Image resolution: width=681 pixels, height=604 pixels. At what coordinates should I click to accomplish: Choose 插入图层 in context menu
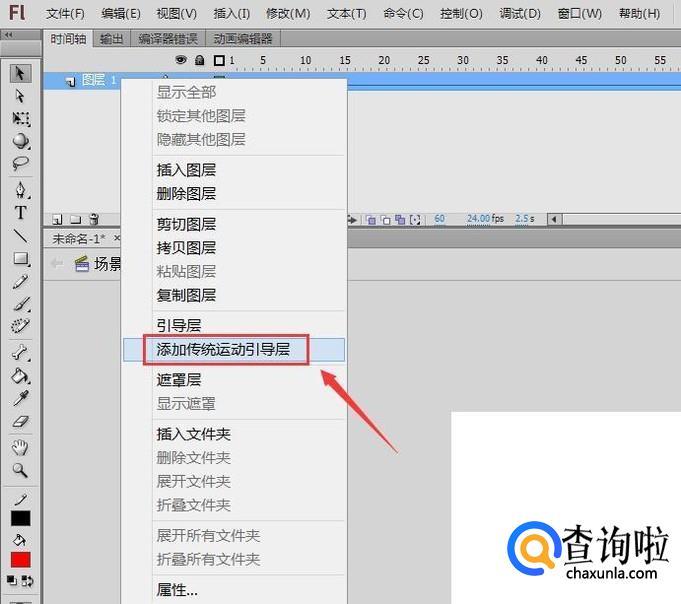[234, 170]
